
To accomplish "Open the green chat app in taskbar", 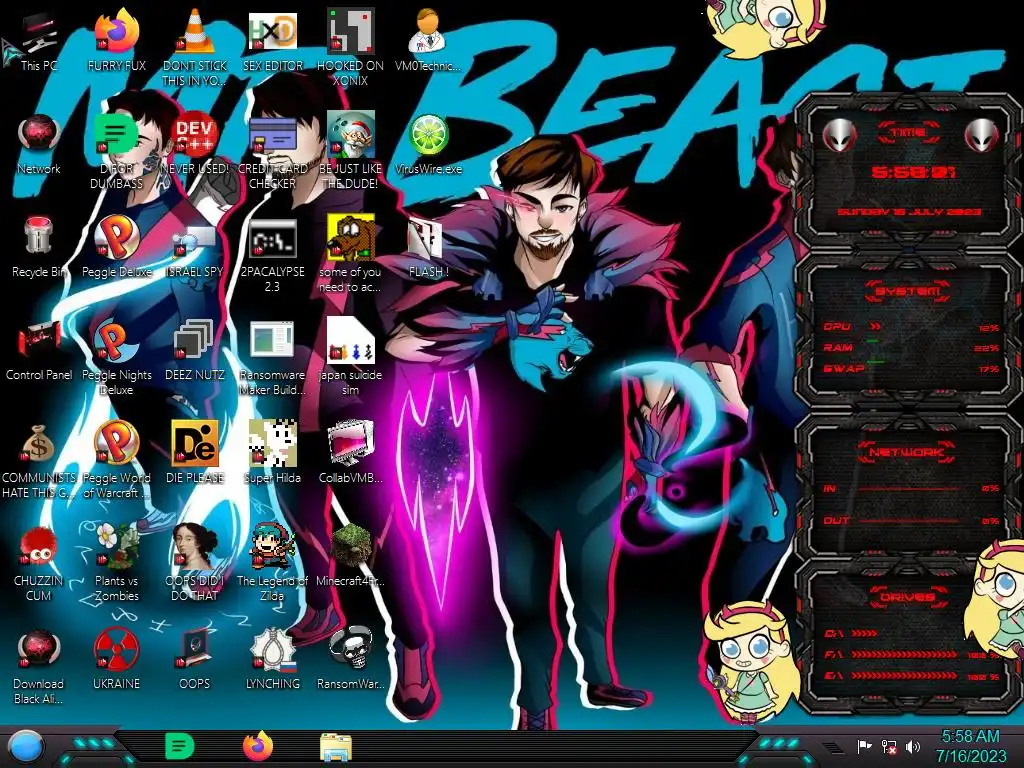I will click(180, 746).
